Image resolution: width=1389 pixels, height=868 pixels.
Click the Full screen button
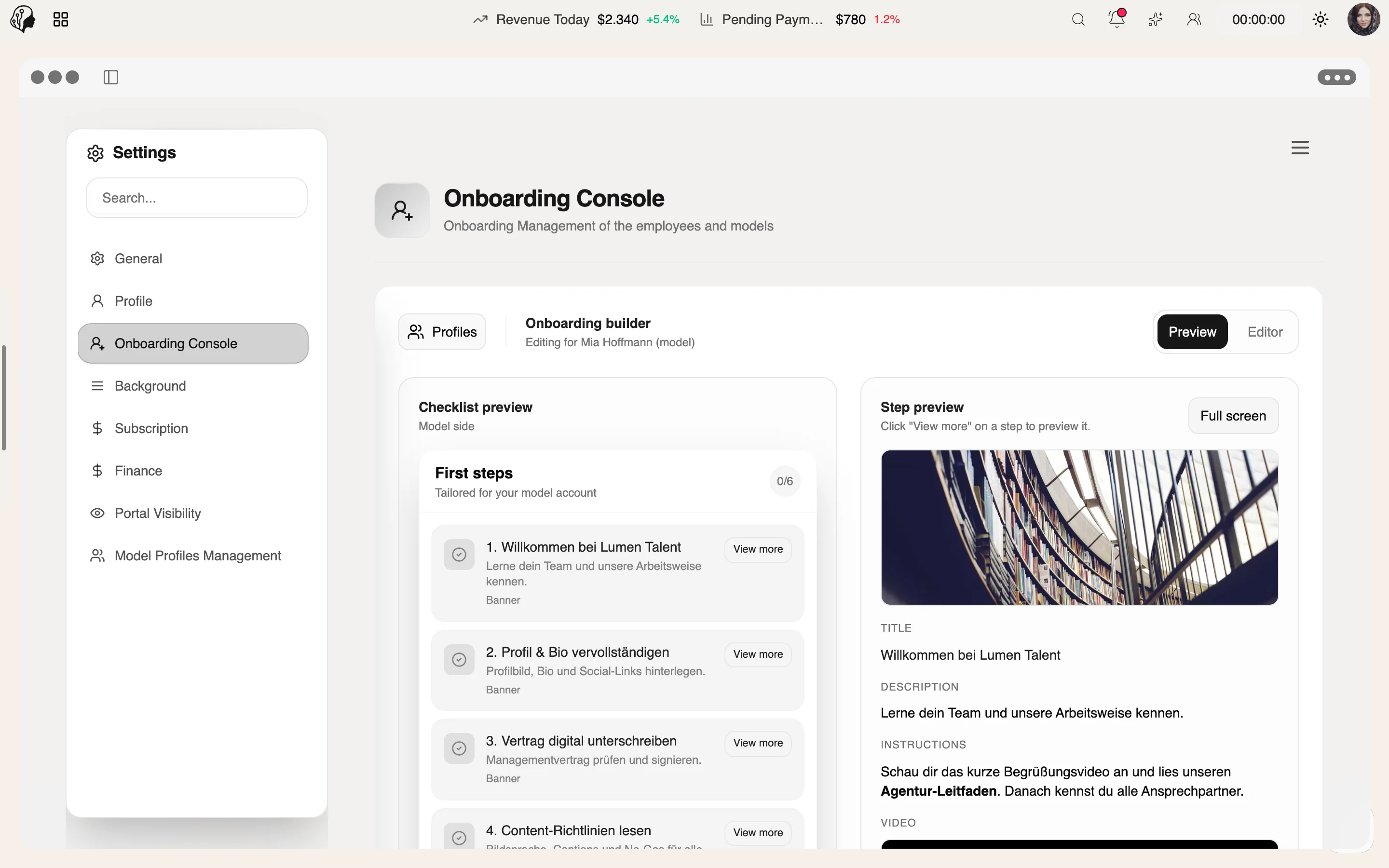(x=1233, y=416)
